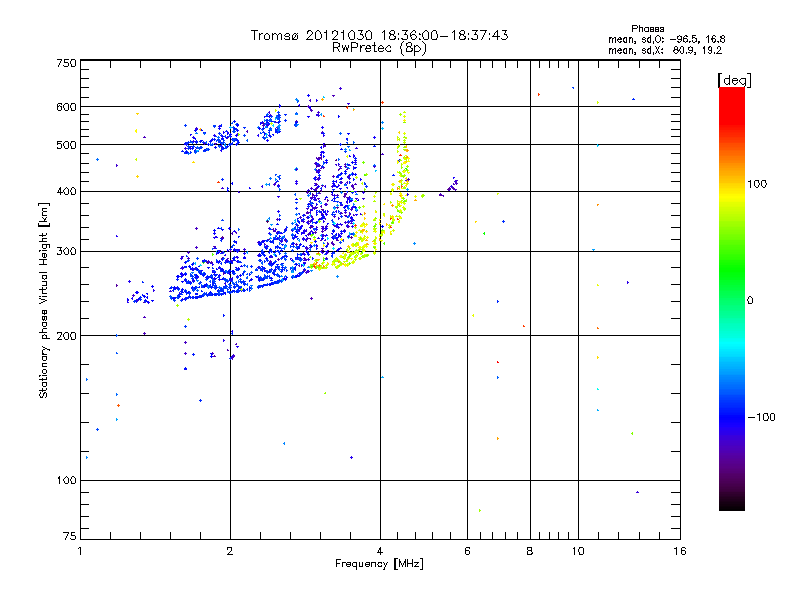Click the phase colorbar

pyautogui.click(x=732, y=299)
